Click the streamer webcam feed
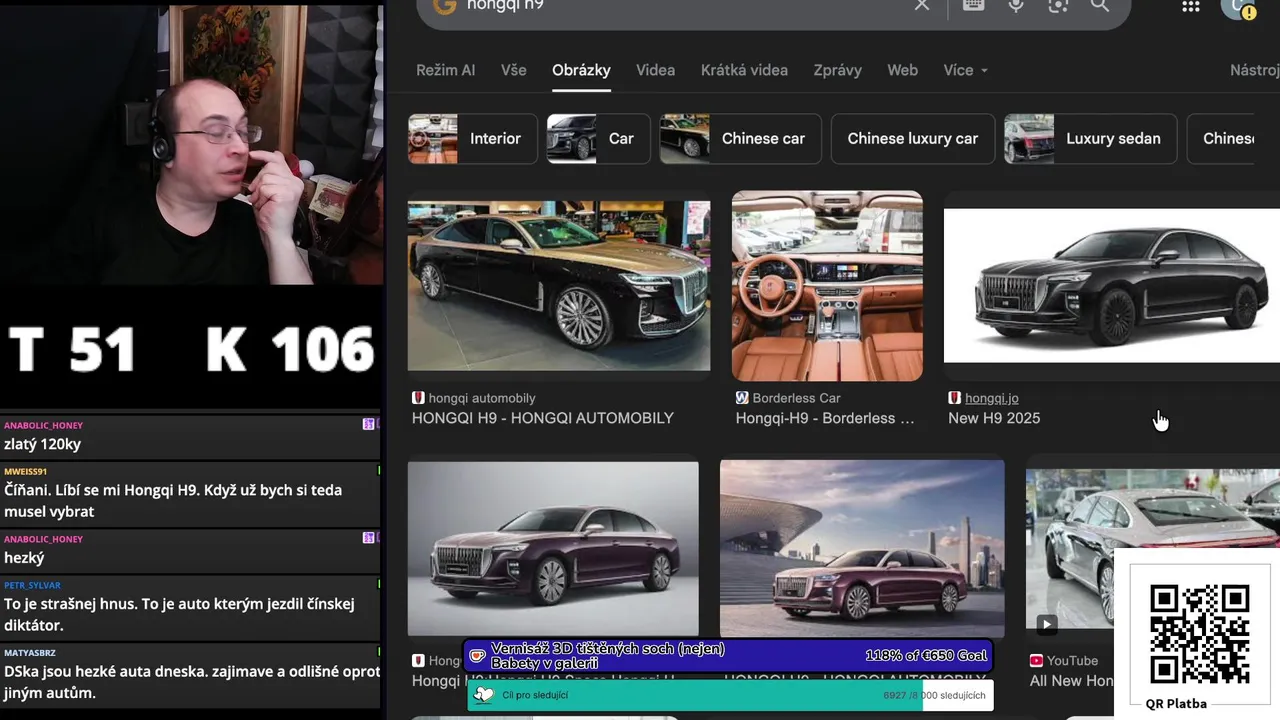 [190, 145]
